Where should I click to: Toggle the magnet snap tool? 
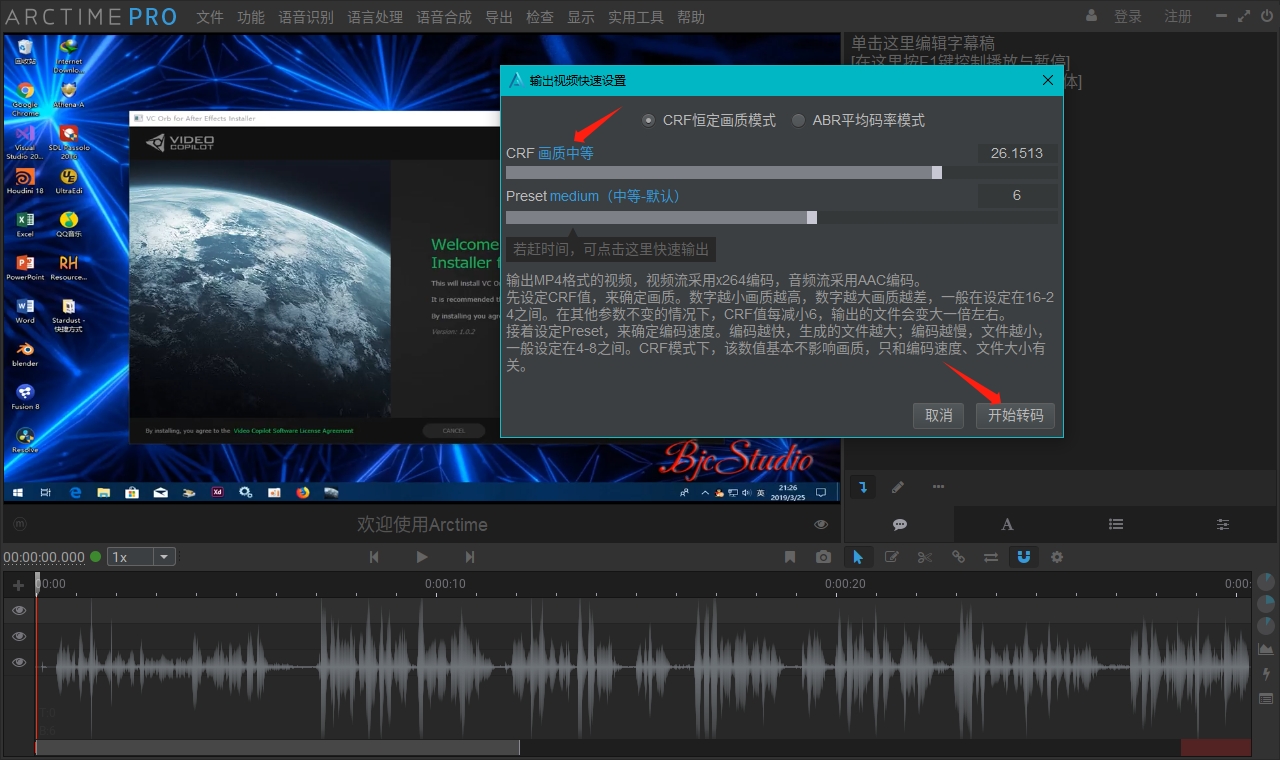[x=1023, y=557]
